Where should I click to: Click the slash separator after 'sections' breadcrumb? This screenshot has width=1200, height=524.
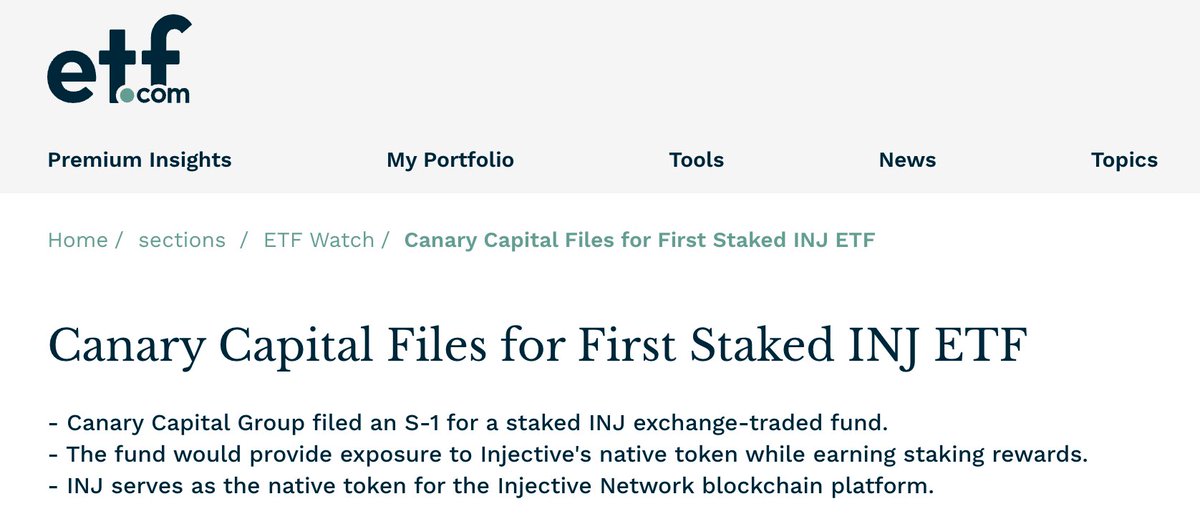[x=245, y=240]
